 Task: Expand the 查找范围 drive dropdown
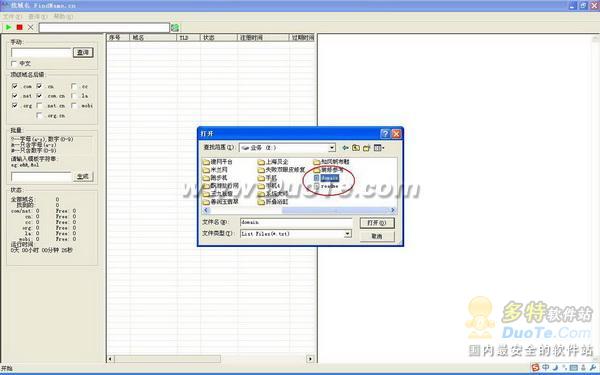pos(332,148)
